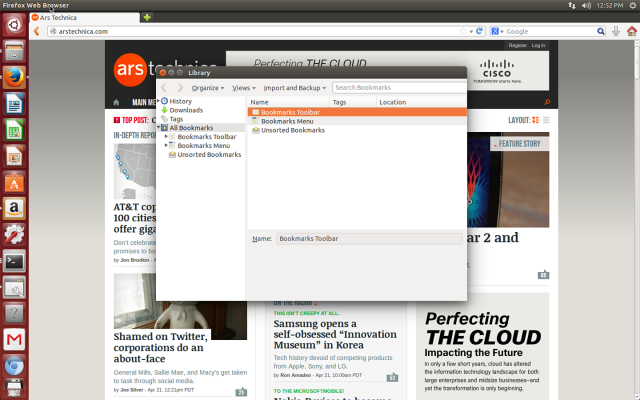Viewport: 640px width, 400px height.
Task: Click Ars Technica home icon in nav bar
Action: coord(116,102)
